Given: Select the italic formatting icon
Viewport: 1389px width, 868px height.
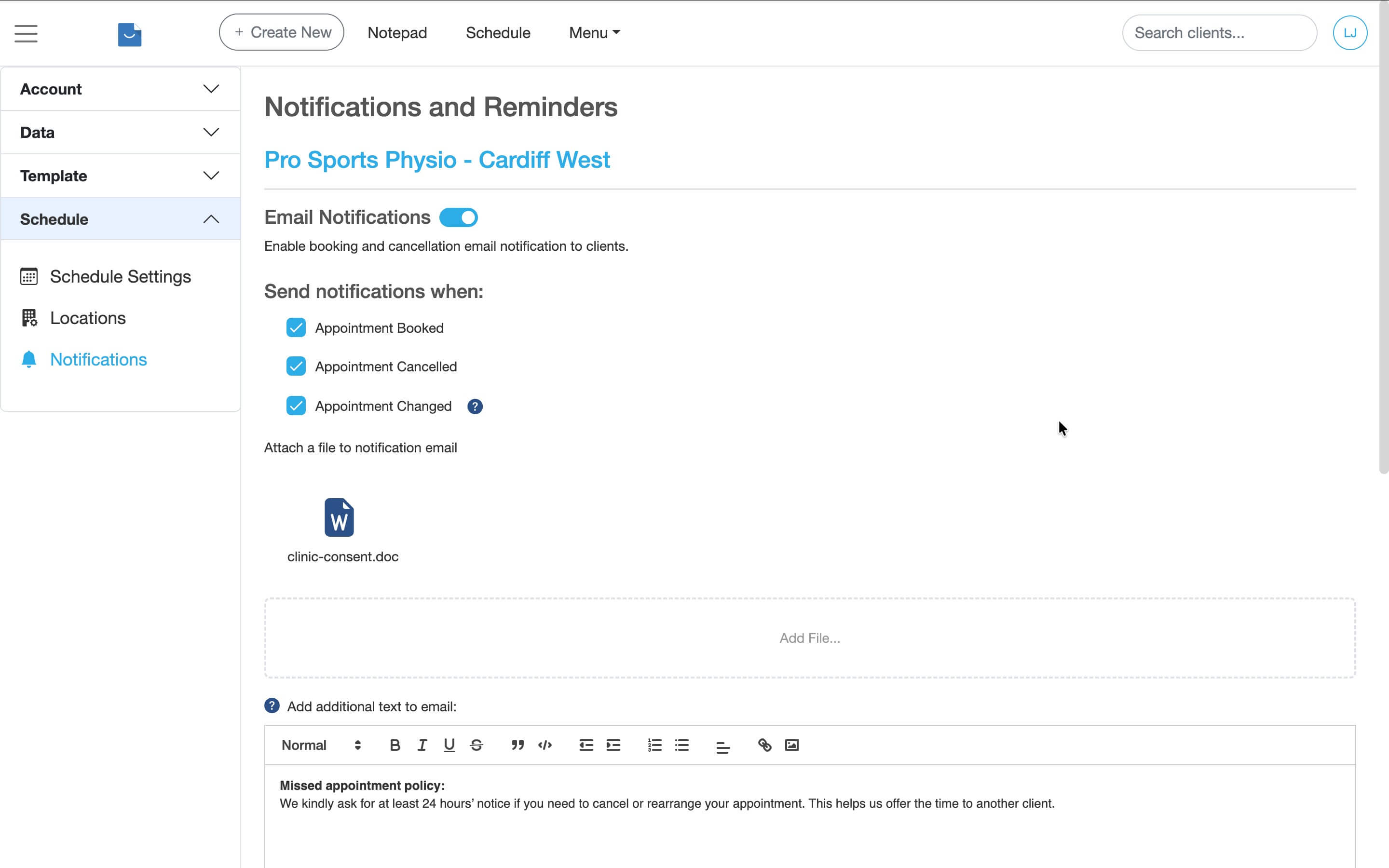Looking at the screenshot, I should 422,745.
